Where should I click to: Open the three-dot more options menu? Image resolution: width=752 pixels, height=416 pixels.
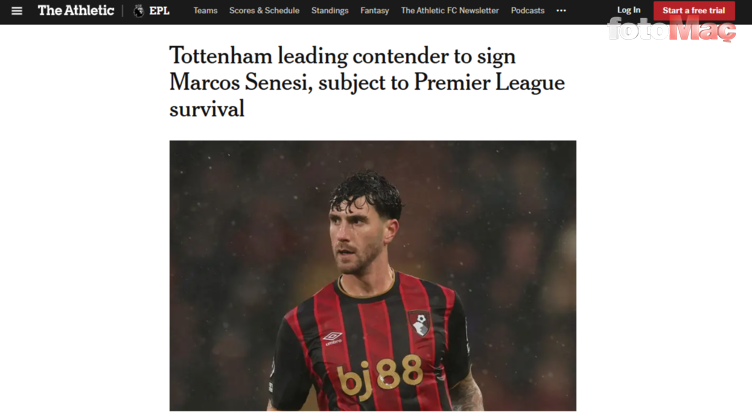561,11
